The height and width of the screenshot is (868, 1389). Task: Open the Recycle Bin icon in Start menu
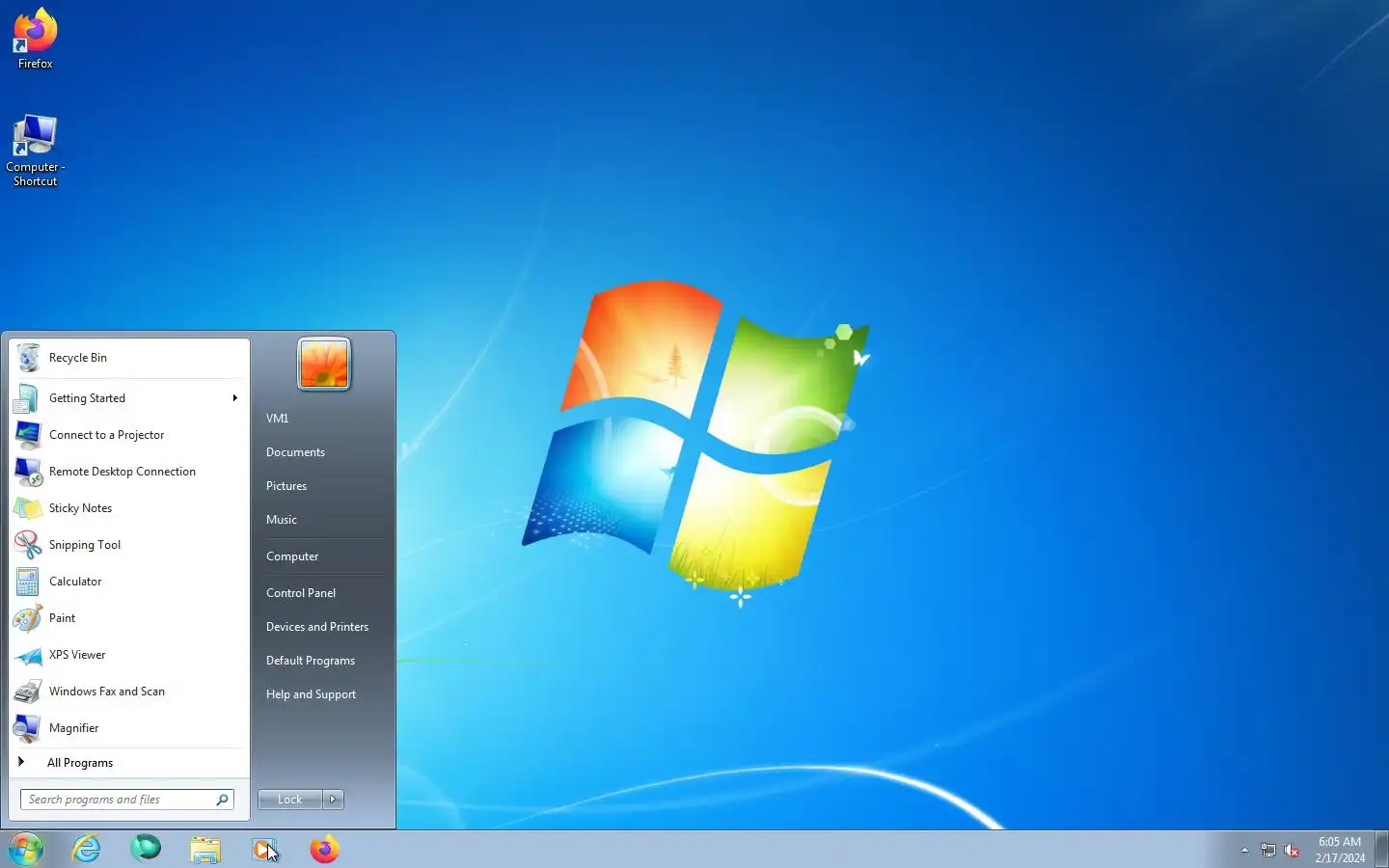pyautogui.click(x=28, y=358)
